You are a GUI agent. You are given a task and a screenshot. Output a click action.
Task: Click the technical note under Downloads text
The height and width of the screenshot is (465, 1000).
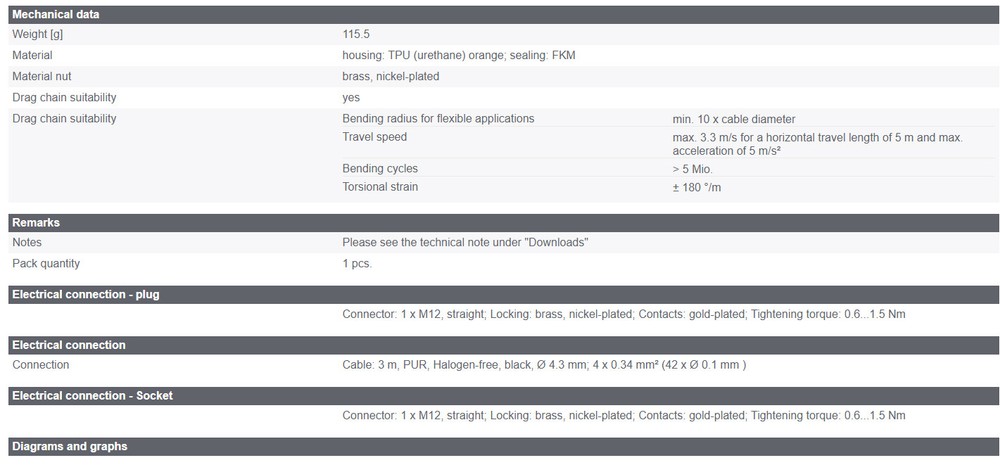coord(465,243)
